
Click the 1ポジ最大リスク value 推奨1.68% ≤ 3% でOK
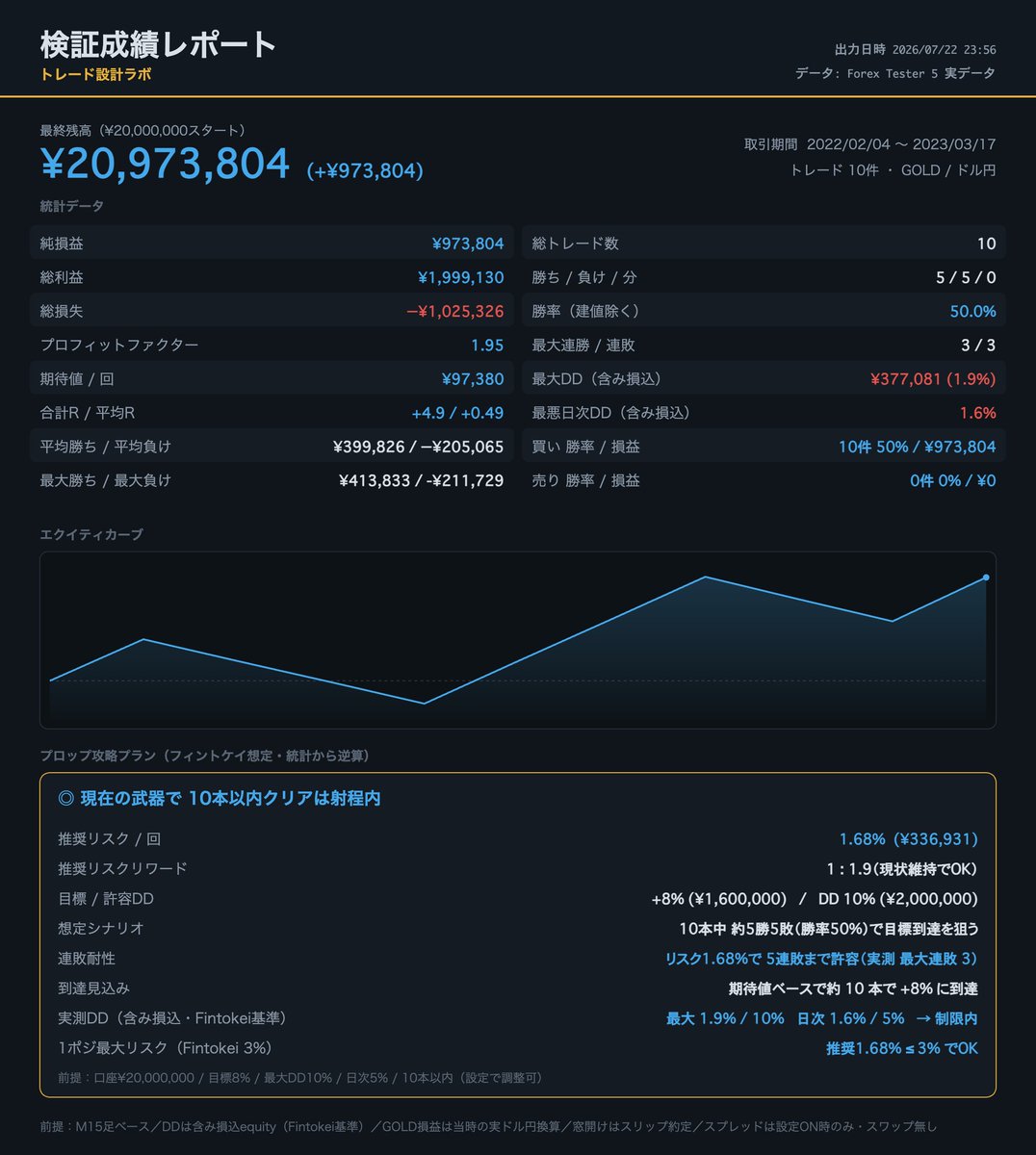click(902, 1048)
